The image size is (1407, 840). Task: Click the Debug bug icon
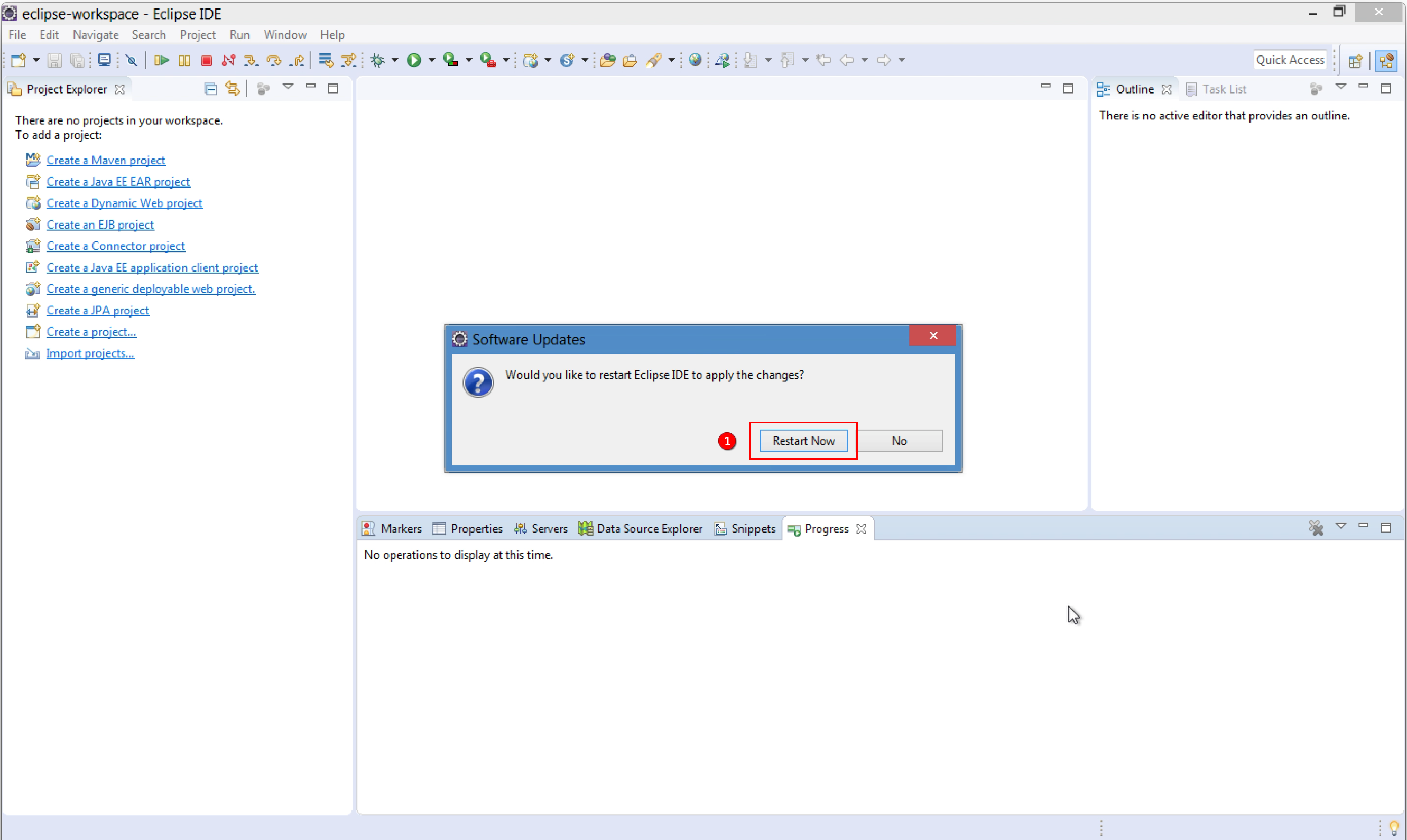pos(378,60)
